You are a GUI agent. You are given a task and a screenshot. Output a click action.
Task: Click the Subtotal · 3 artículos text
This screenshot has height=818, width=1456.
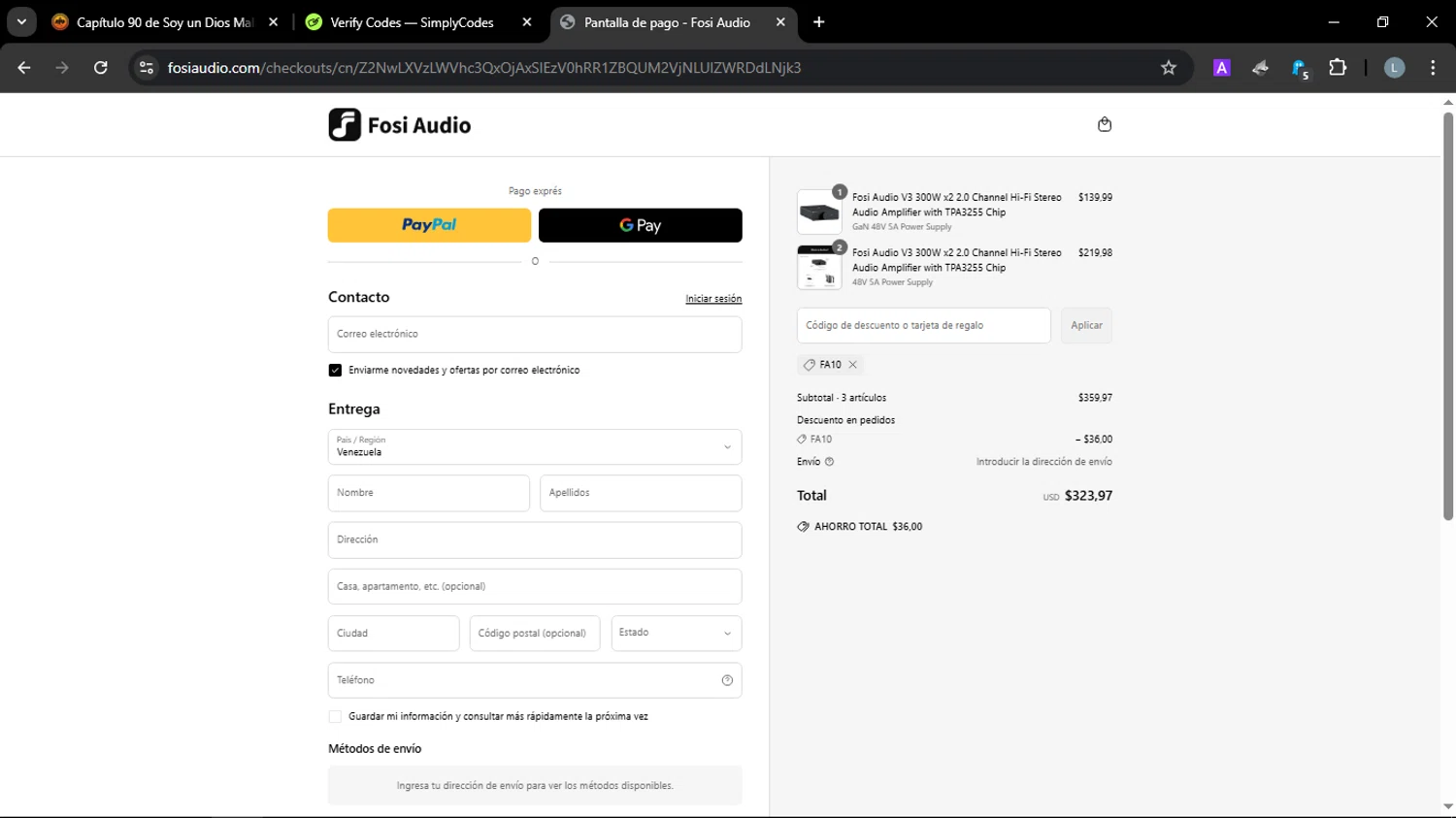click(842, 398)
